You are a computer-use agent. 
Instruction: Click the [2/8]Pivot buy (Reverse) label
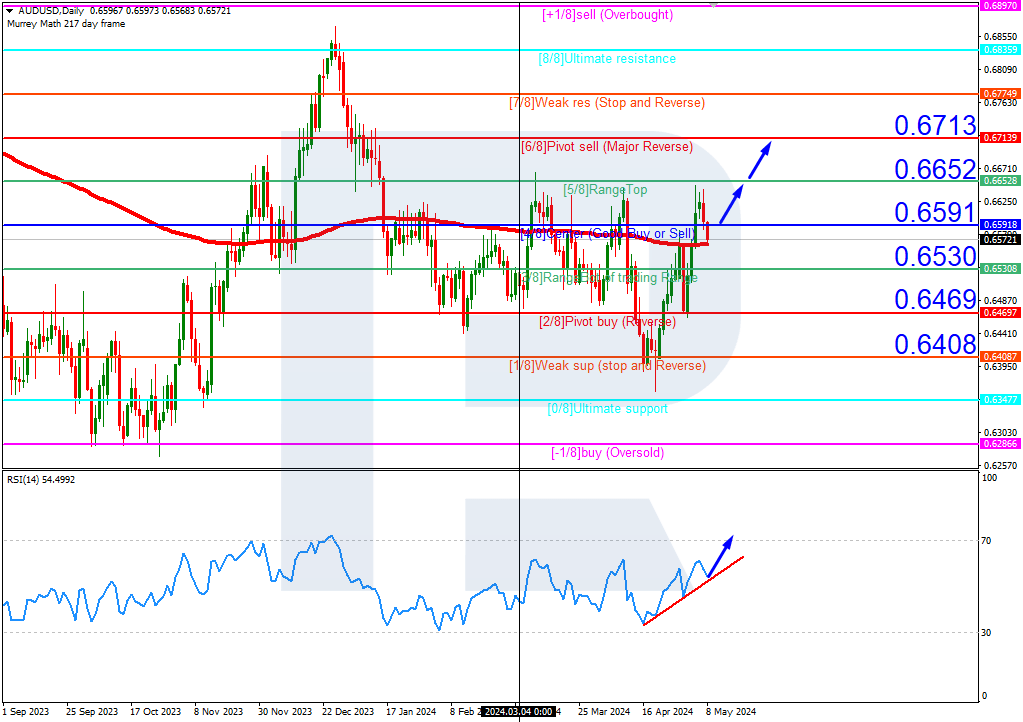point(608,319)
